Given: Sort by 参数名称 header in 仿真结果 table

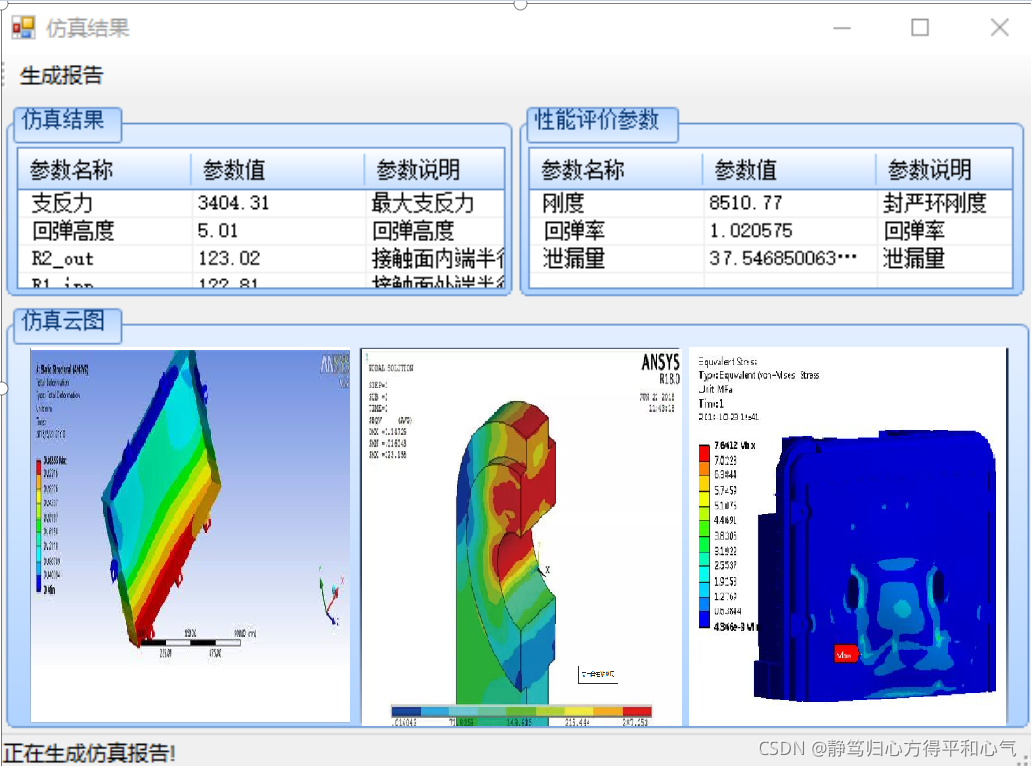Looking at the screenshot, I should tap(105, 170).
